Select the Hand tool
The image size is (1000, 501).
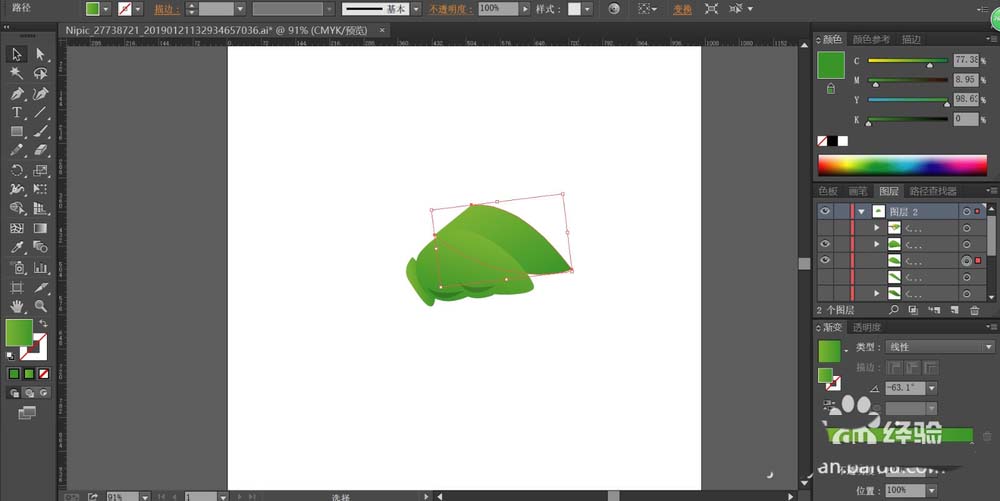17,307
